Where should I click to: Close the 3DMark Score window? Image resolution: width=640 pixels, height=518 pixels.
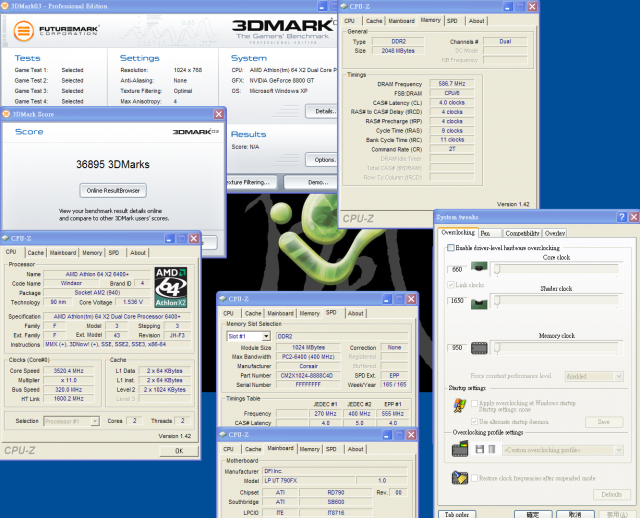tap(219, 114)
